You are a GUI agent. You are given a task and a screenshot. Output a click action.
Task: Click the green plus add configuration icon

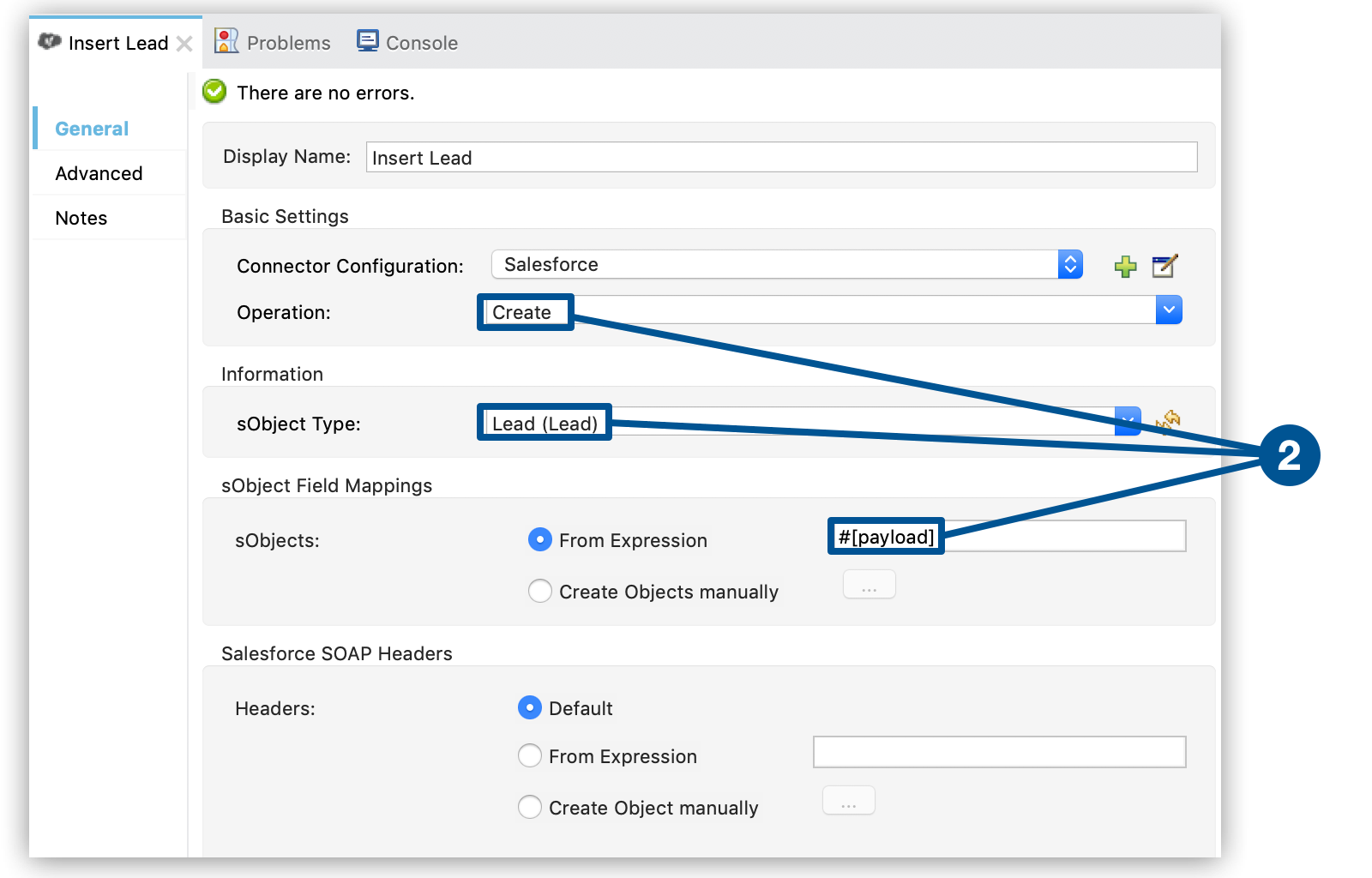click(x=1125, y=267)
